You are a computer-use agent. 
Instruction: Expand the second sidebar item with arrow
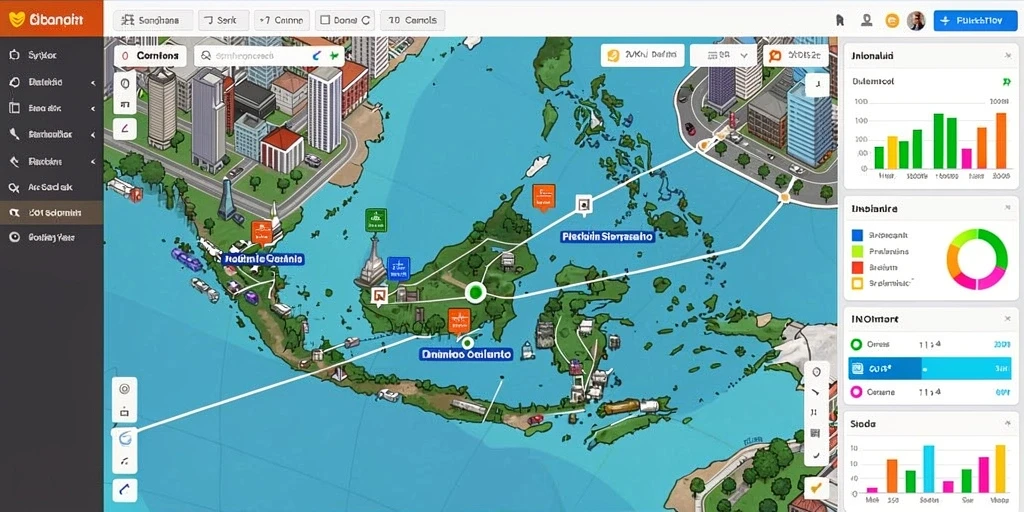point(51,82)
